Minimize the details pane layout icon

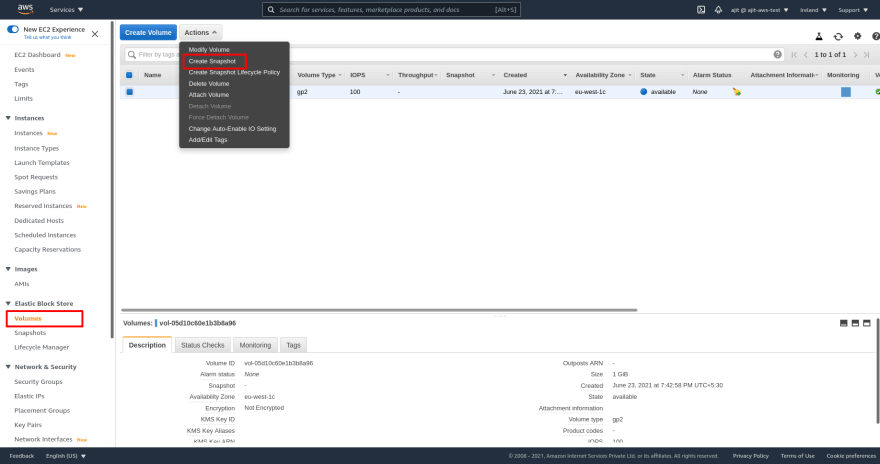click(x=844, y=323)
